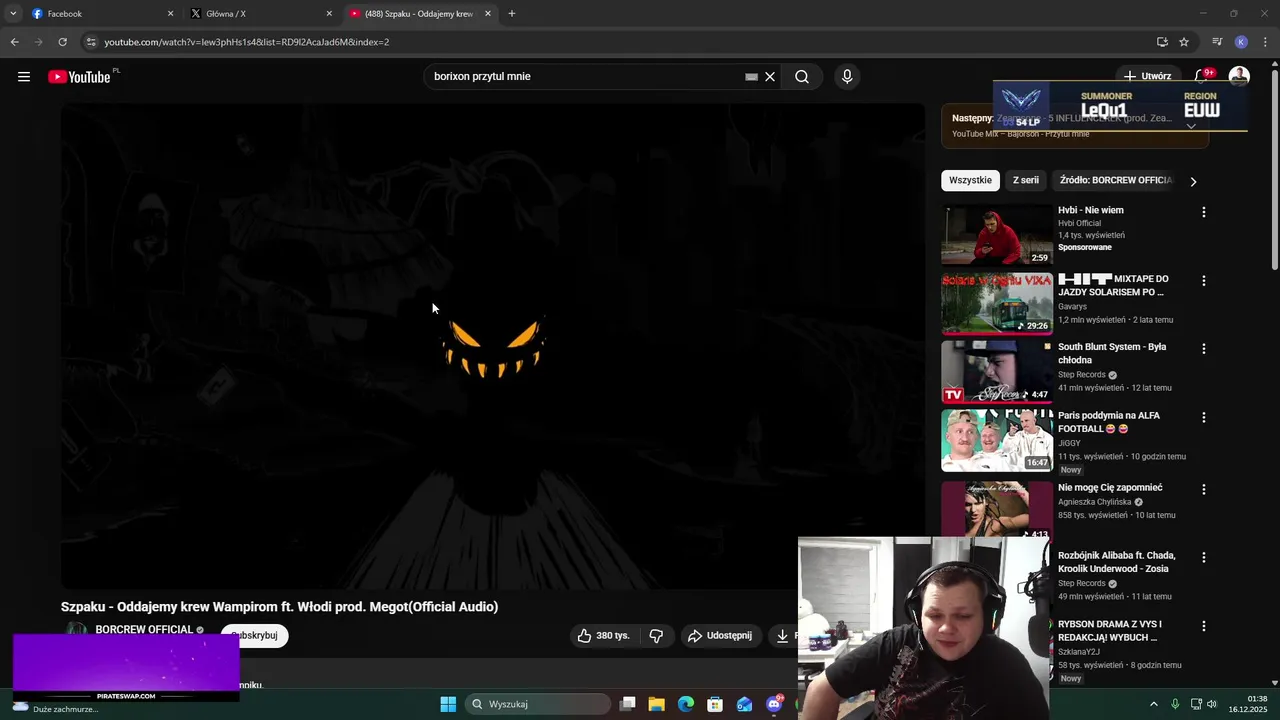
Task: Open the YouTube account avatar menu
Action: [x=1239, y=76]
